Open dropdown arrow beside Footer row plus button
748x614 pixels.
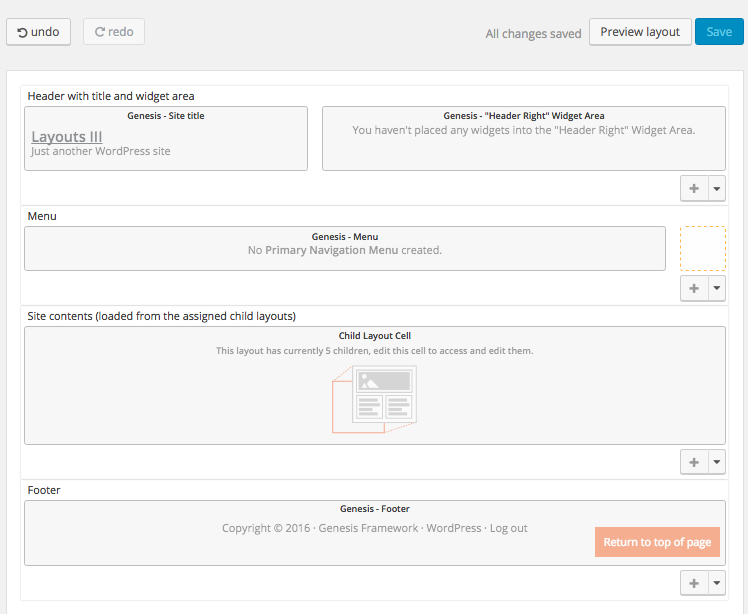point(717,583)
